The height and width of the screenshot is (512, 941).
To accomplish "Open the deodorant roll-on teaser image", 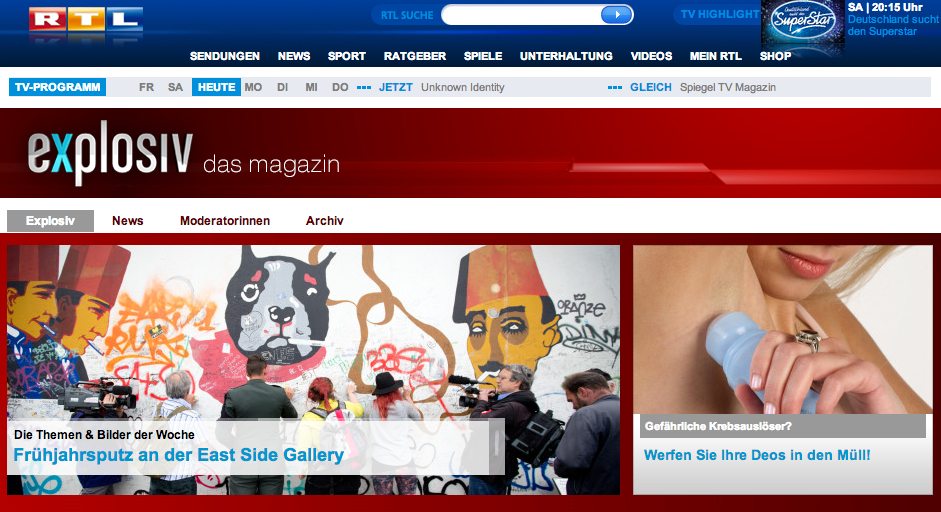I will pos(783,330).
